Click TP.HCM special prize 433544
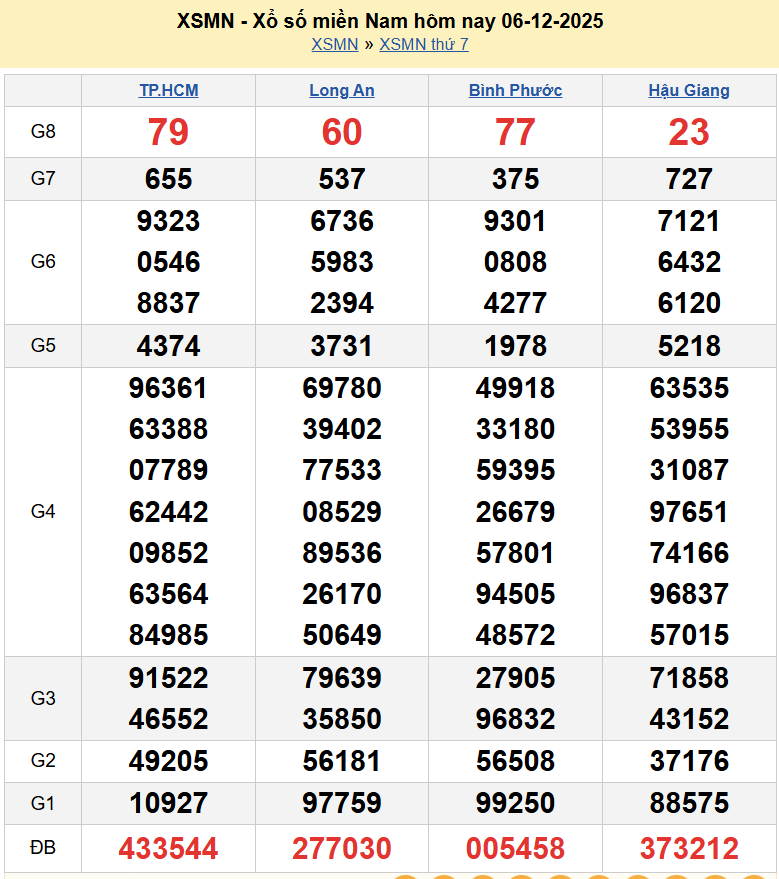Viewport: 779px width, 879px height. coord(168,849)
